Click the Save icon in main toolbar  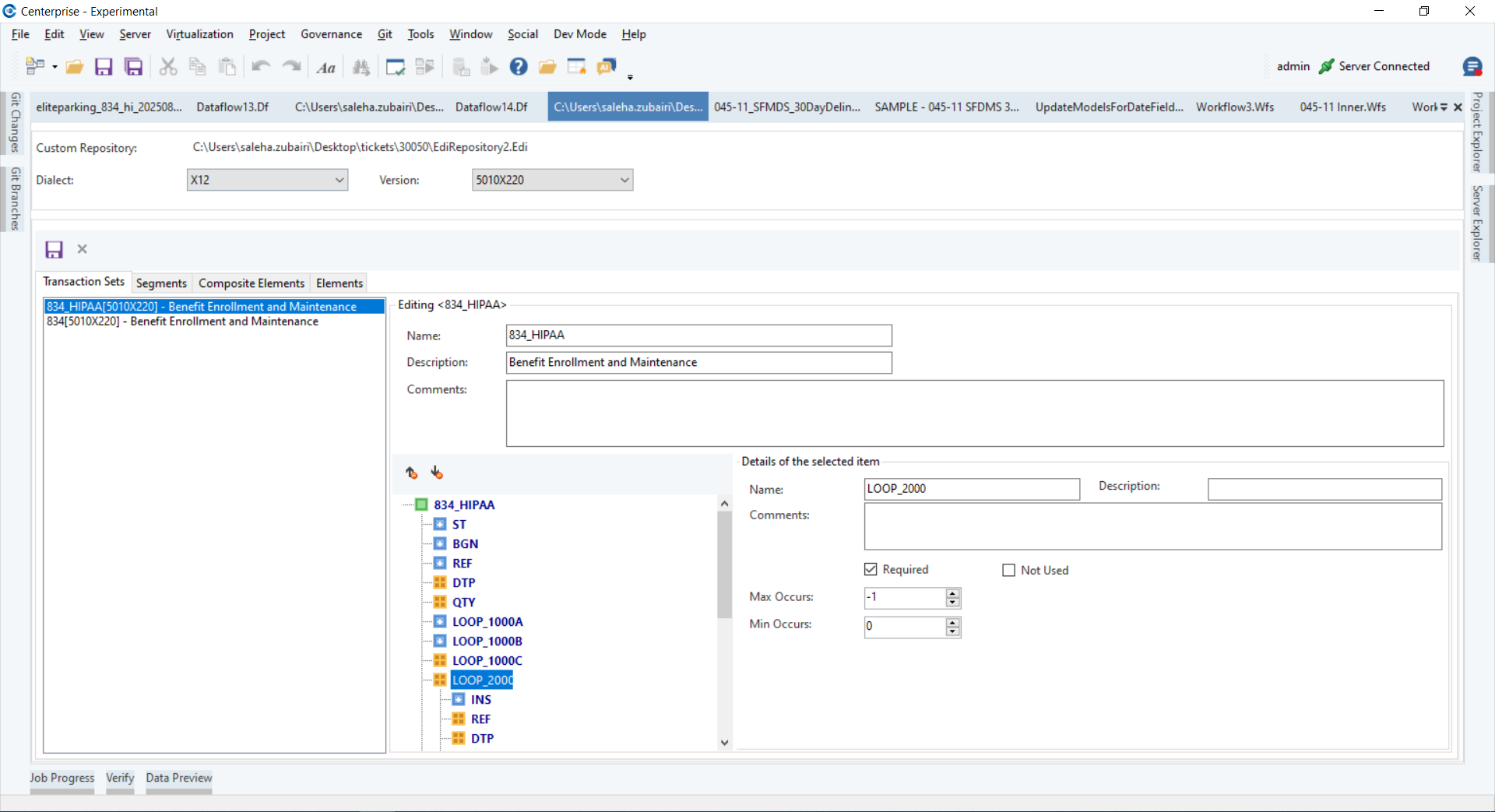click(104, 67)
